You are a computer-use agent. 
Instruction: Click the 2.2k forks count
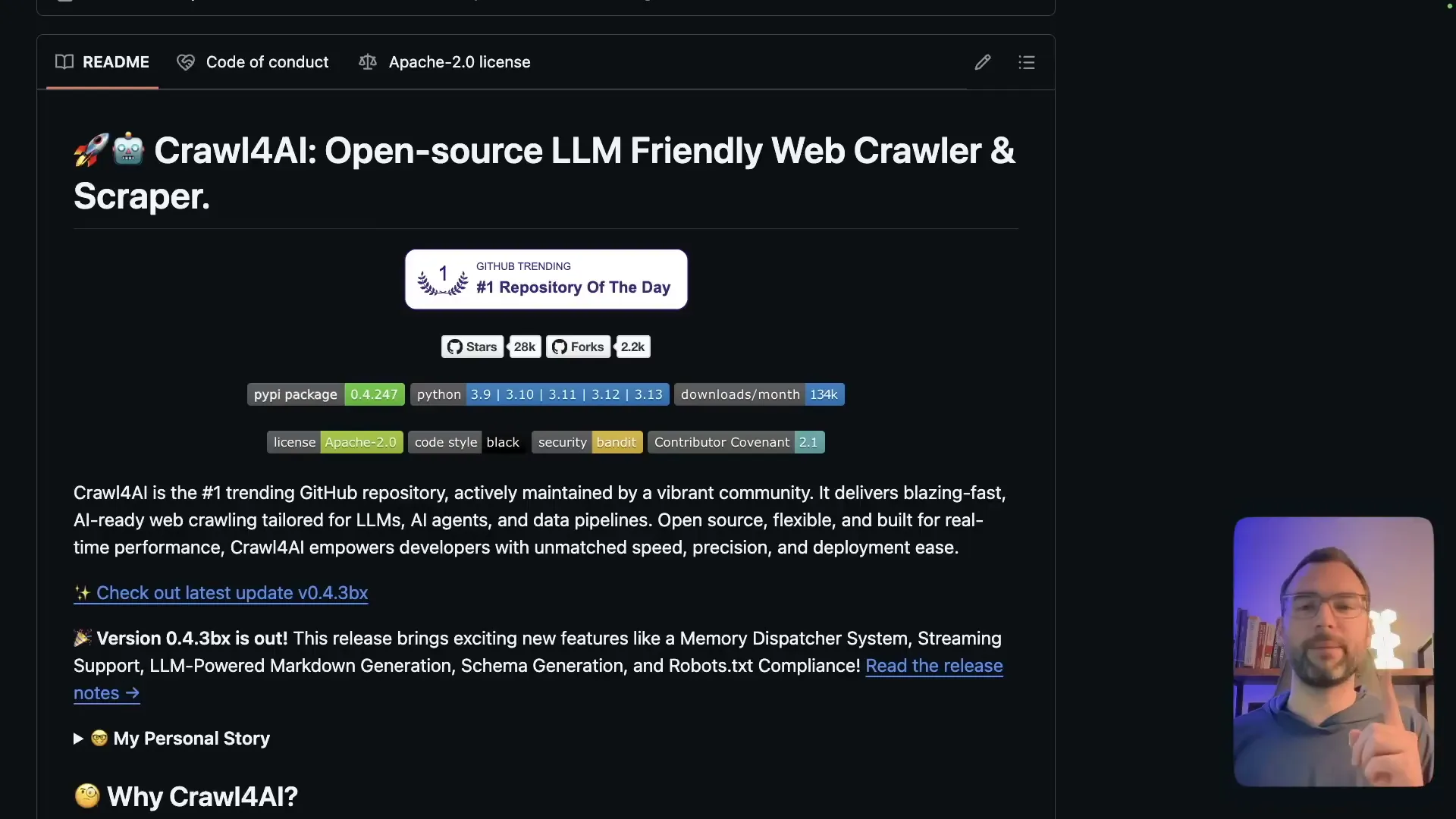[632, 347]
